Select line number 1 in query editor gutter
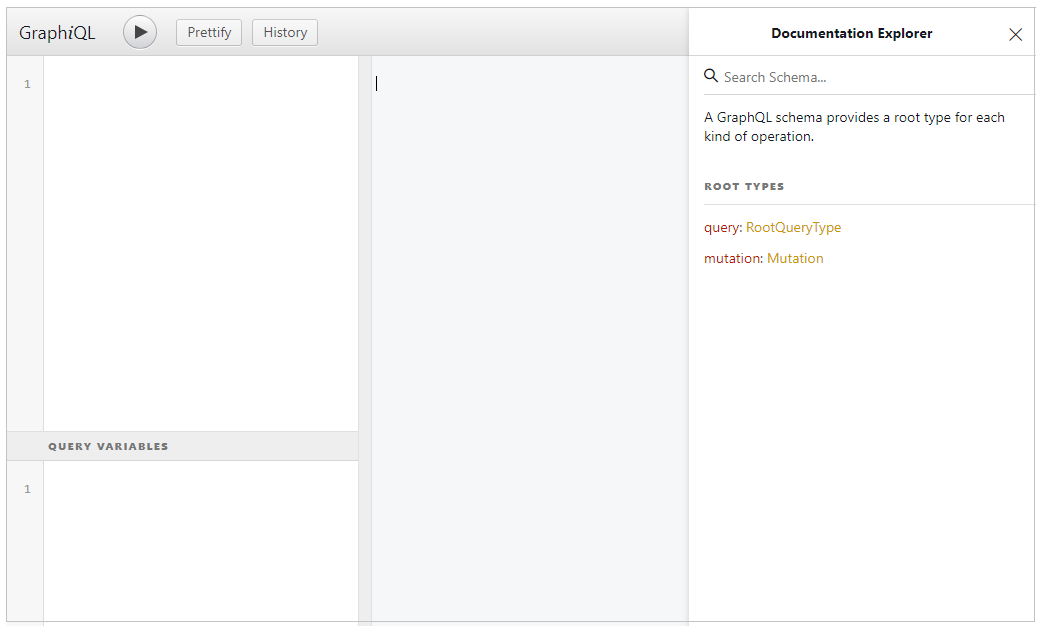The image size is (1041, 630). 27,84
